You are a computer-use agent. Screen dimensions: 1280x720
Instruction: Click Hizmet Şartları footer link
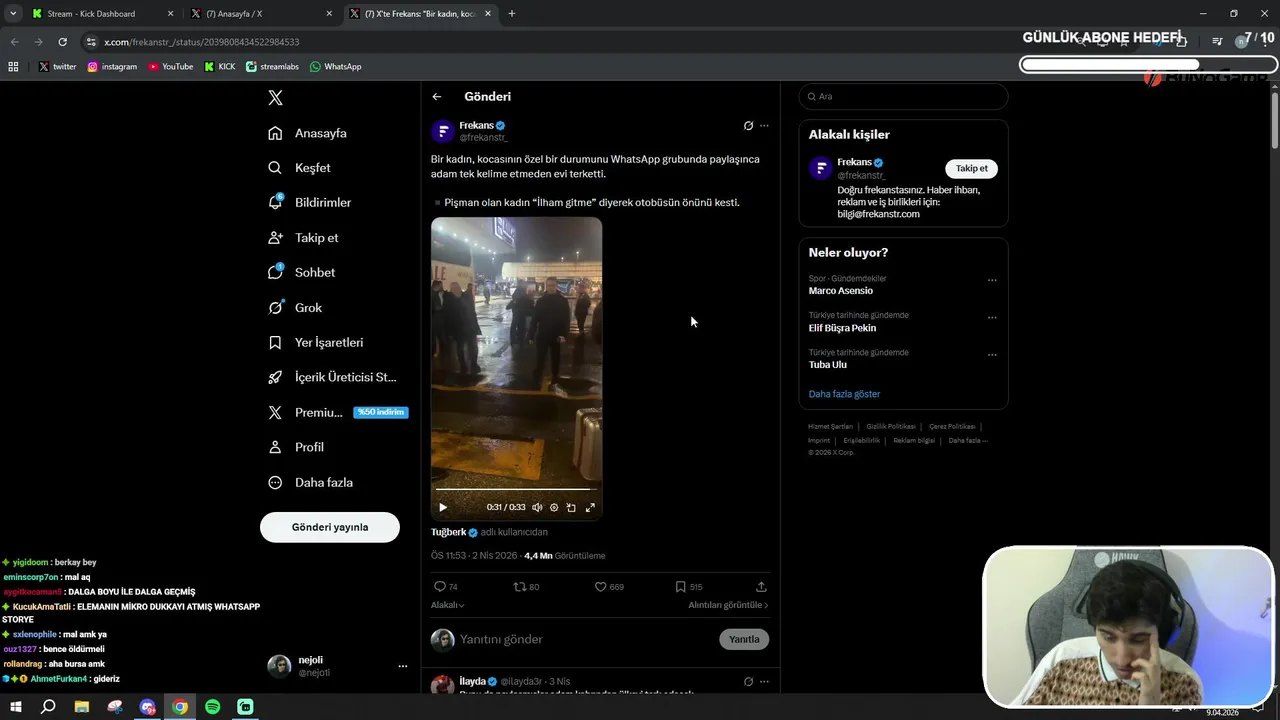click(x=830, y=427)
